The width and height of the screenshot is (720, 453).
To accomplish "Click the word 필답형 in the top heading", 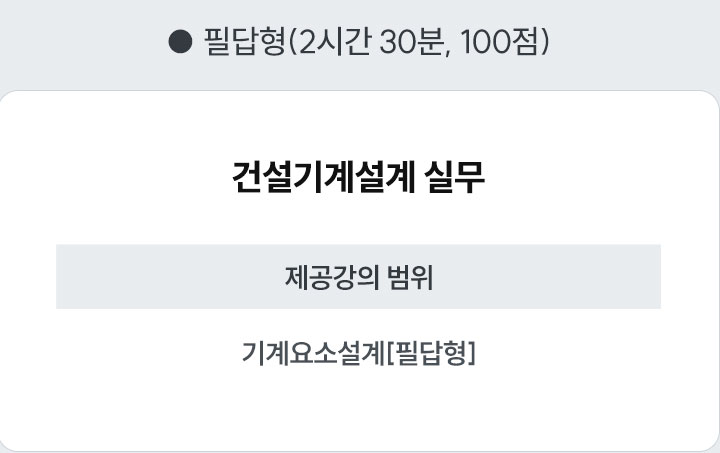I will [x=243, y=43].
